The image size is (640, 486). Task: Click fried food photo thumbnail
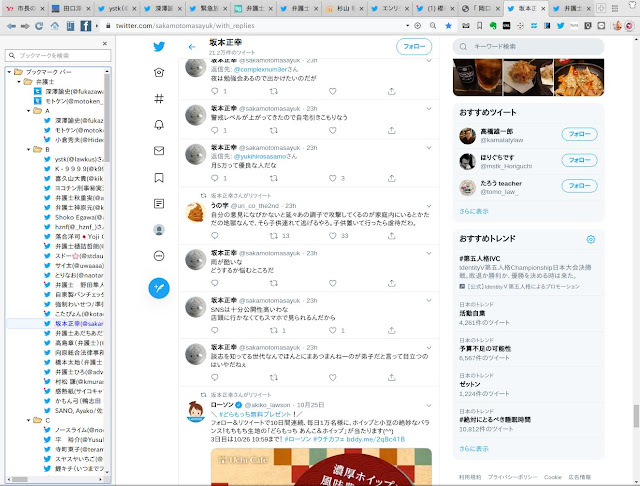pos(528,77)
